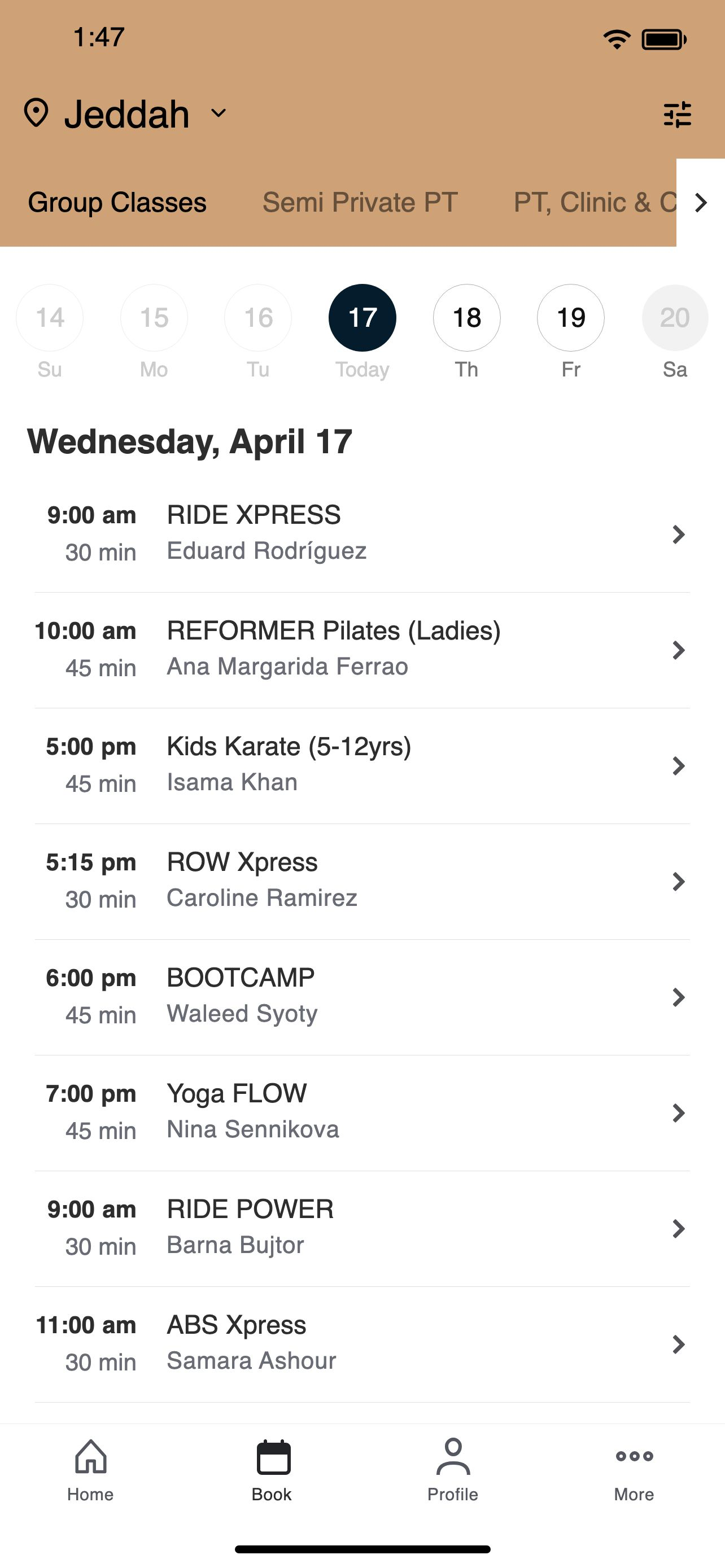This screenshot has height=1568, width=725.
Task: Open the filter settings icon
Action: 677,114
